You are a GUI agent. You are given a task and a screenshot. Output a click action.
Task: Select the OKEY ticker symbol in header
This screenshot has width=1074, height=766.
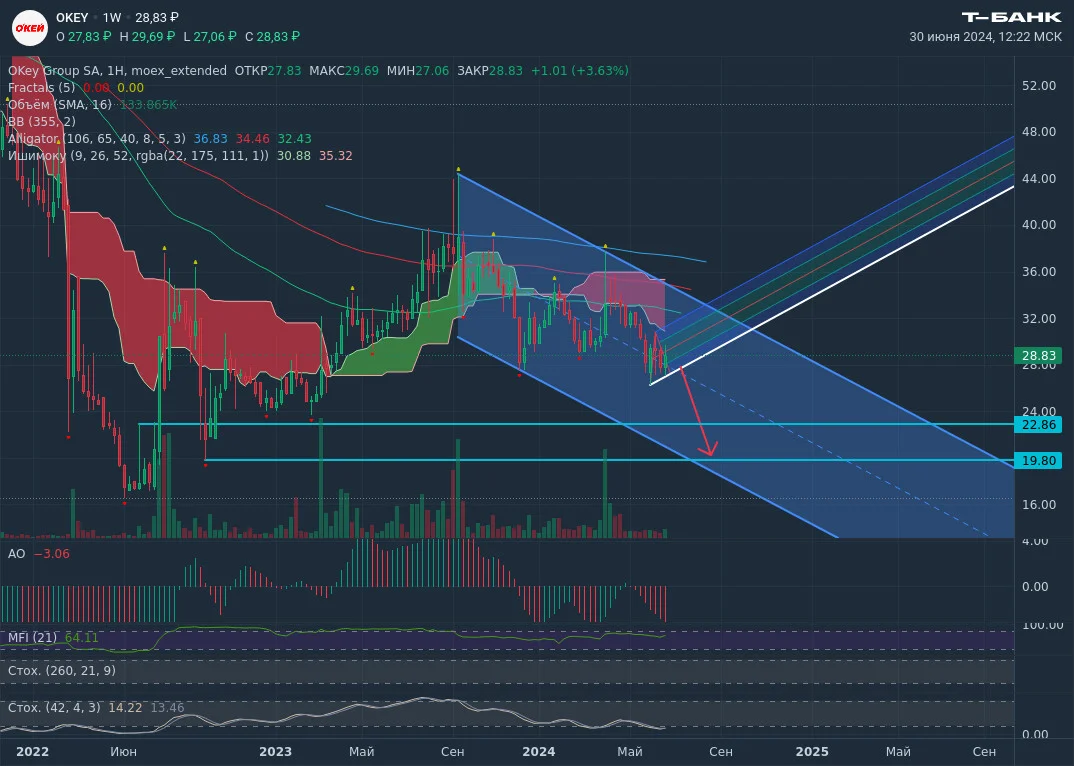[x=72, y=18]
